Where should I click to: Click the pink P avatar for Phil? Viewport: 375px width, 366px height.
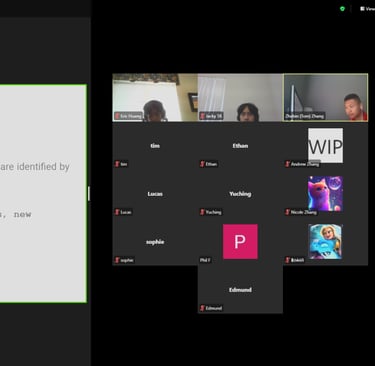(240, 242)
